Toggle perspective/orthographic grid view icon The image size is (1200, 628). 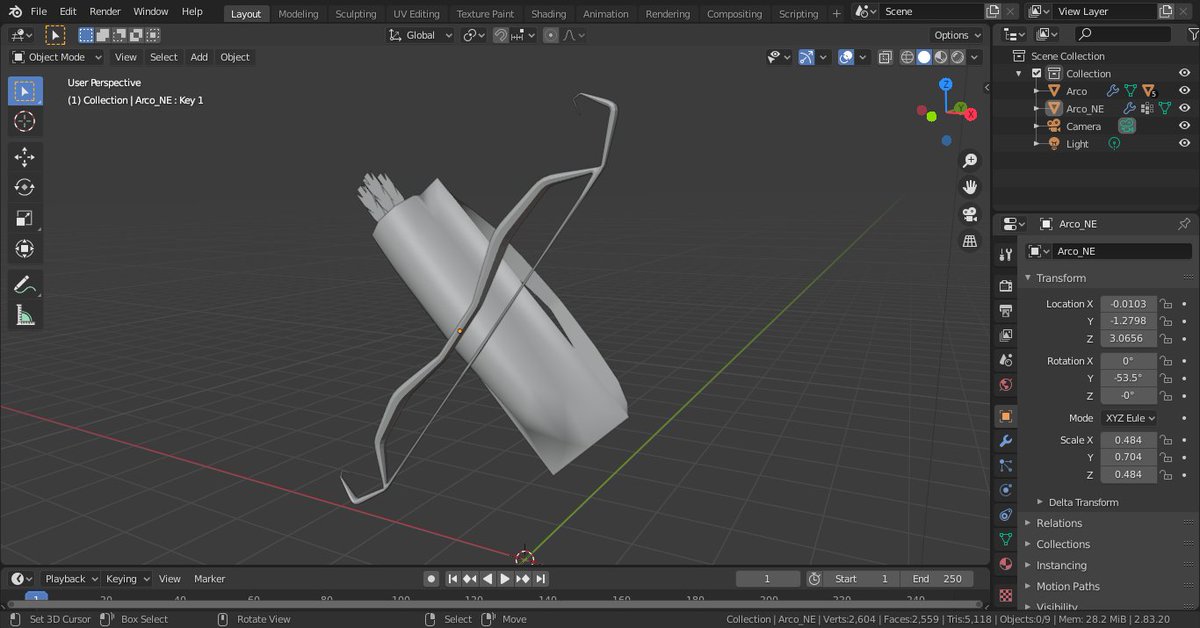pos(969,241)
